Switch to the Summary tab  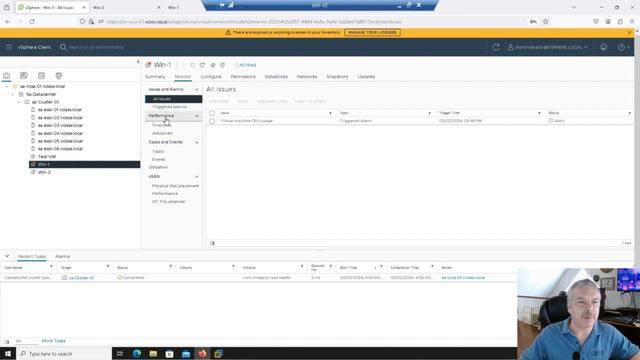(155, 77)
